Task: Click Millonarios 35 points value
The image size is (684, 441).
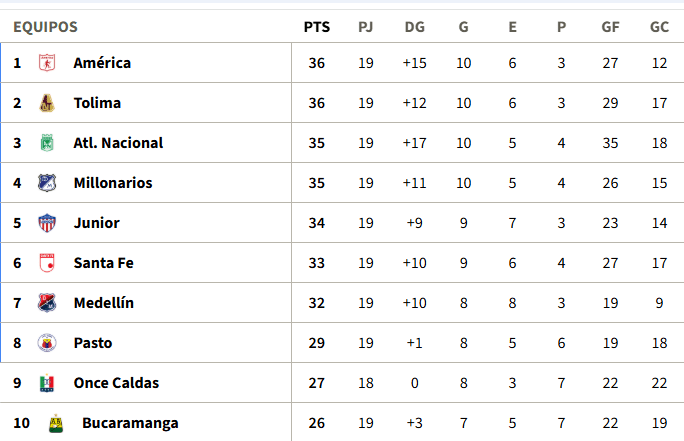Action: (317, 183)
